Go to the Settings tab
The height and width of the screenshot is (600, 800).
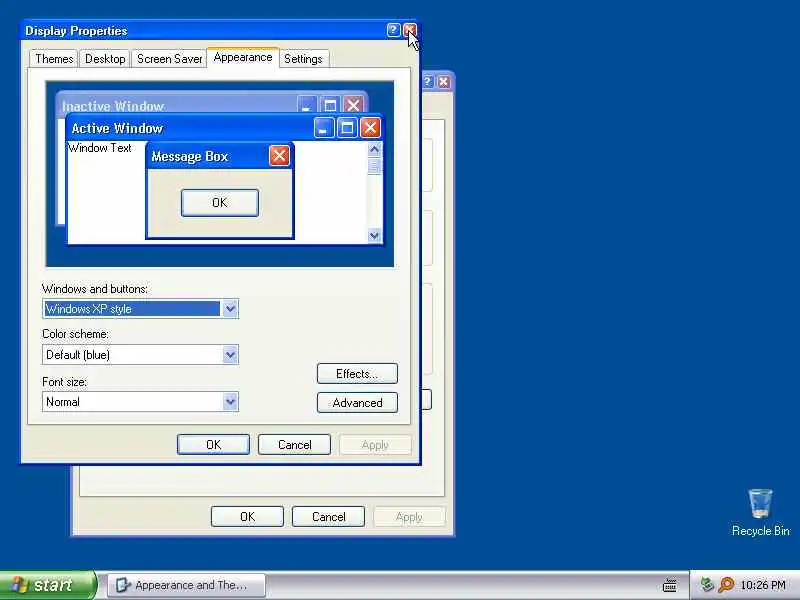(303, 59)
